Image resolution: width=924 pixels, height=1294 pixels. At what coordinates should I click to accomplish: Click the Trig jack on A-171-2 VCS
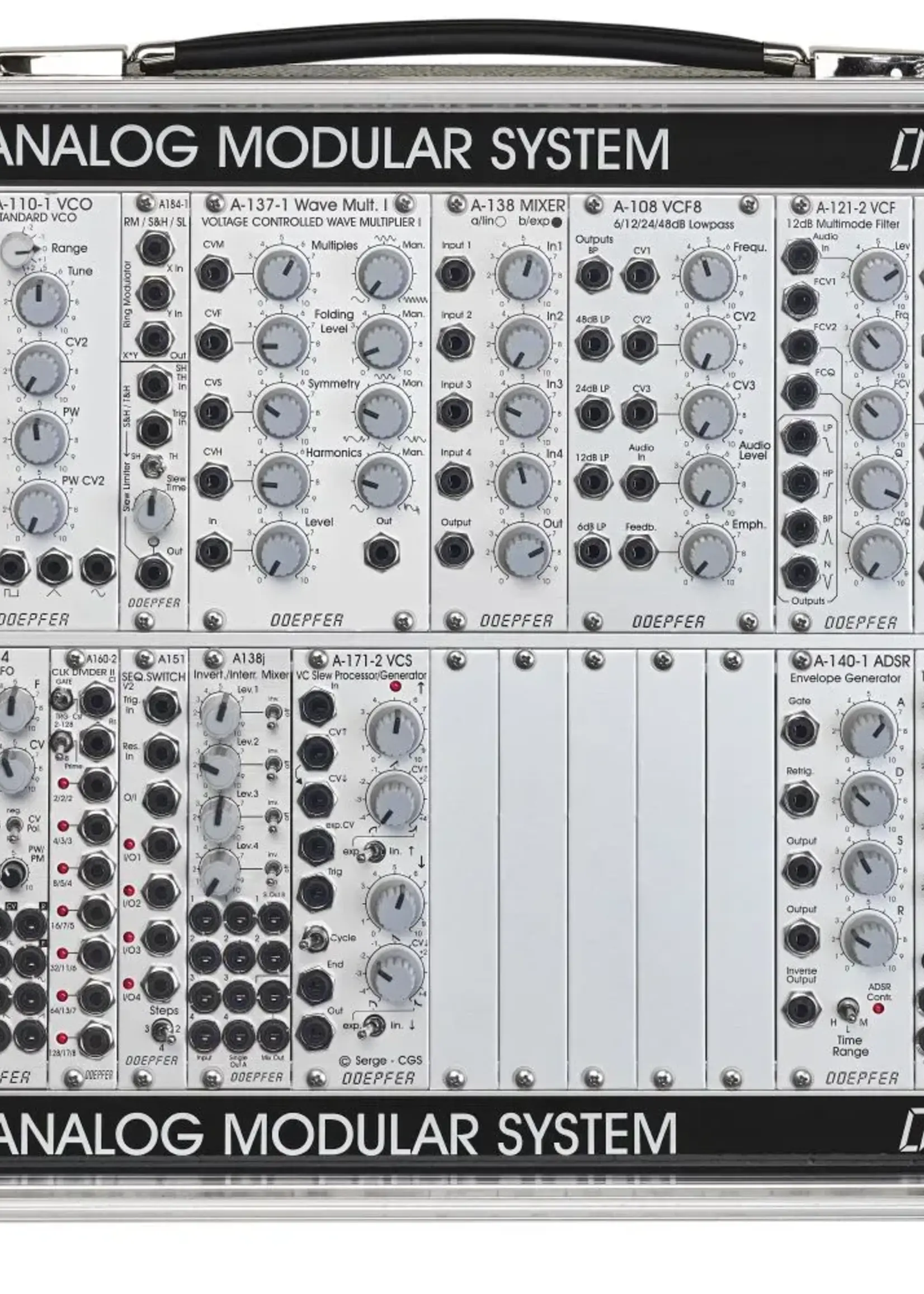pyautogui.click(x=317, y=893)
